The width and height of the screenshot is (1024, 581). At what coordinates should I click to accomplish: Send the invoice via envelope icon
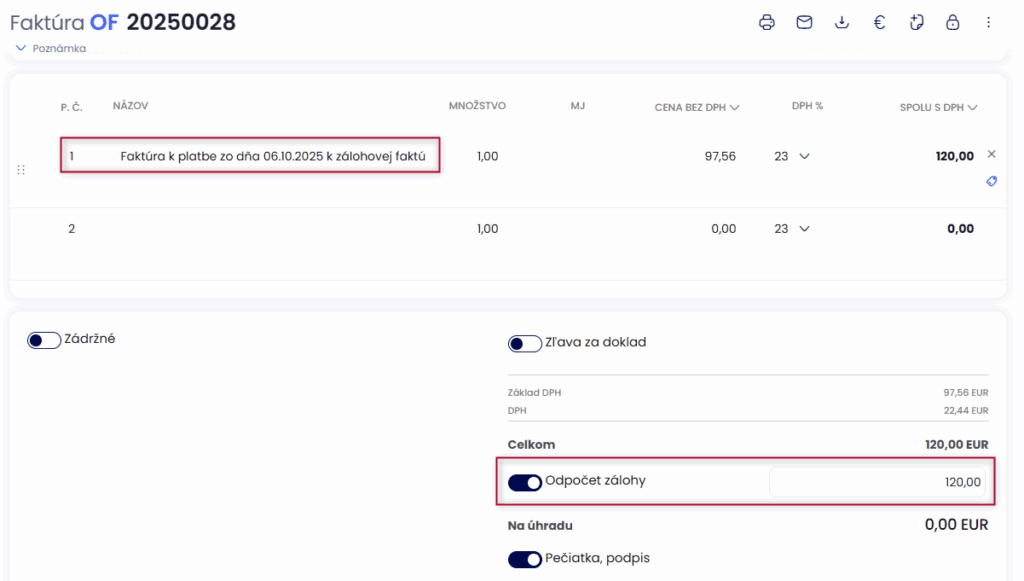click(804, 22)
